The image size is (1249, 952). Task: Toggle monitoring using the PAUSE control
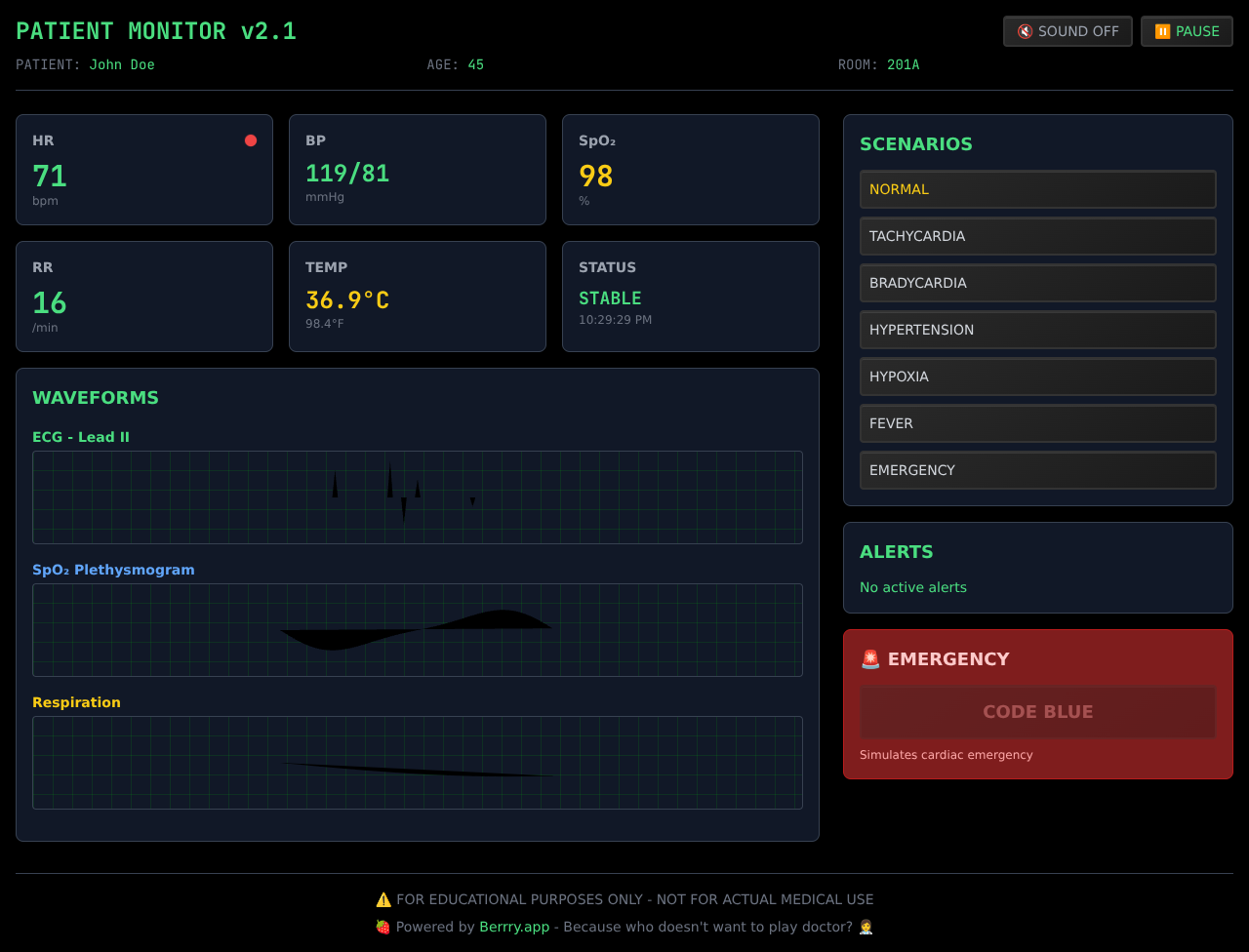[1187, 31]
